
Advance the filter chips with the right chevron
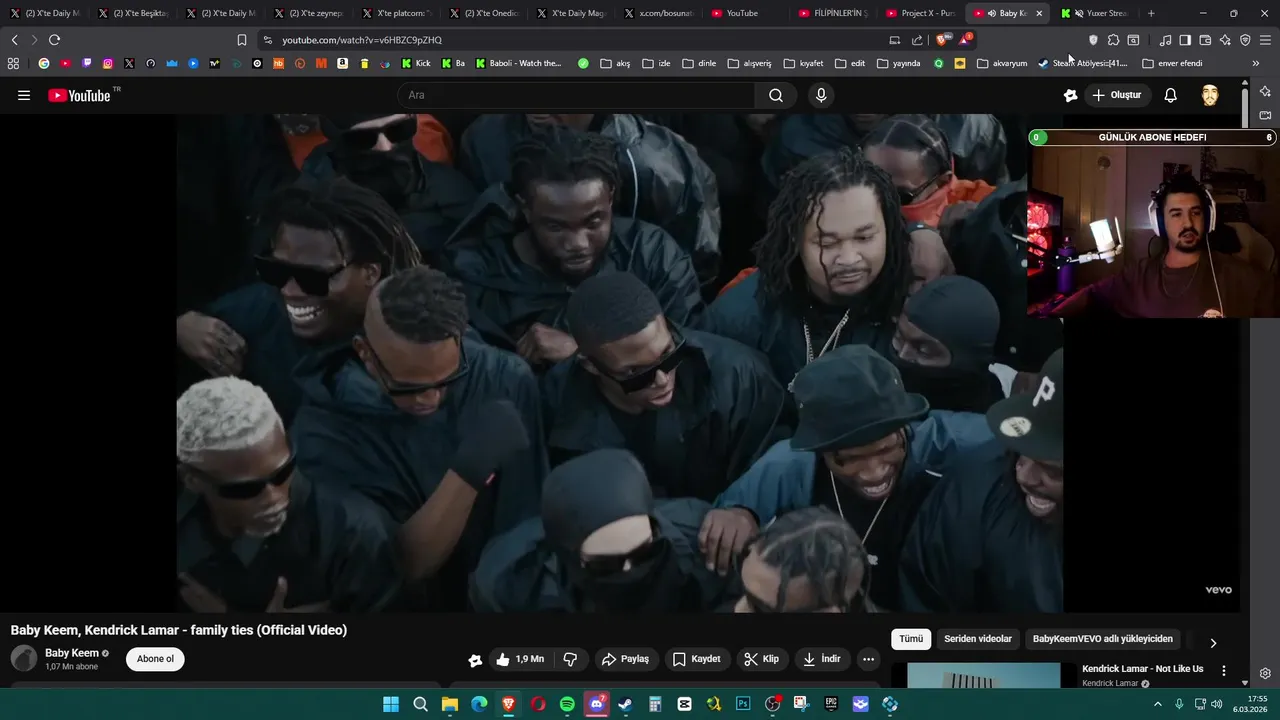coord(1213,643)
